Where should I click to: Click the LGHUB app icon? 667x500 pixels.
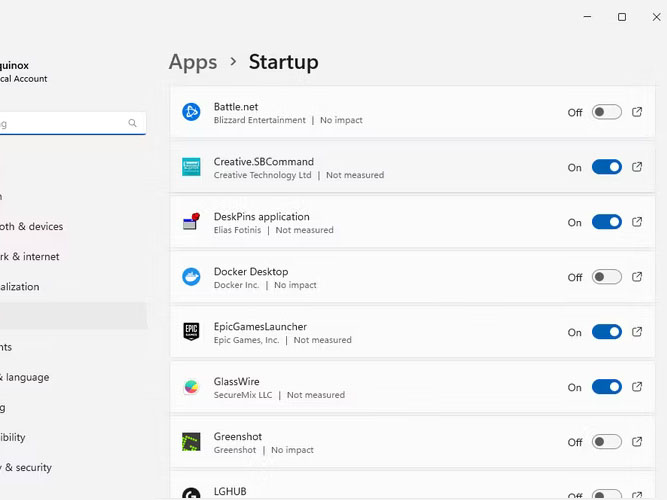pos(191,494)
